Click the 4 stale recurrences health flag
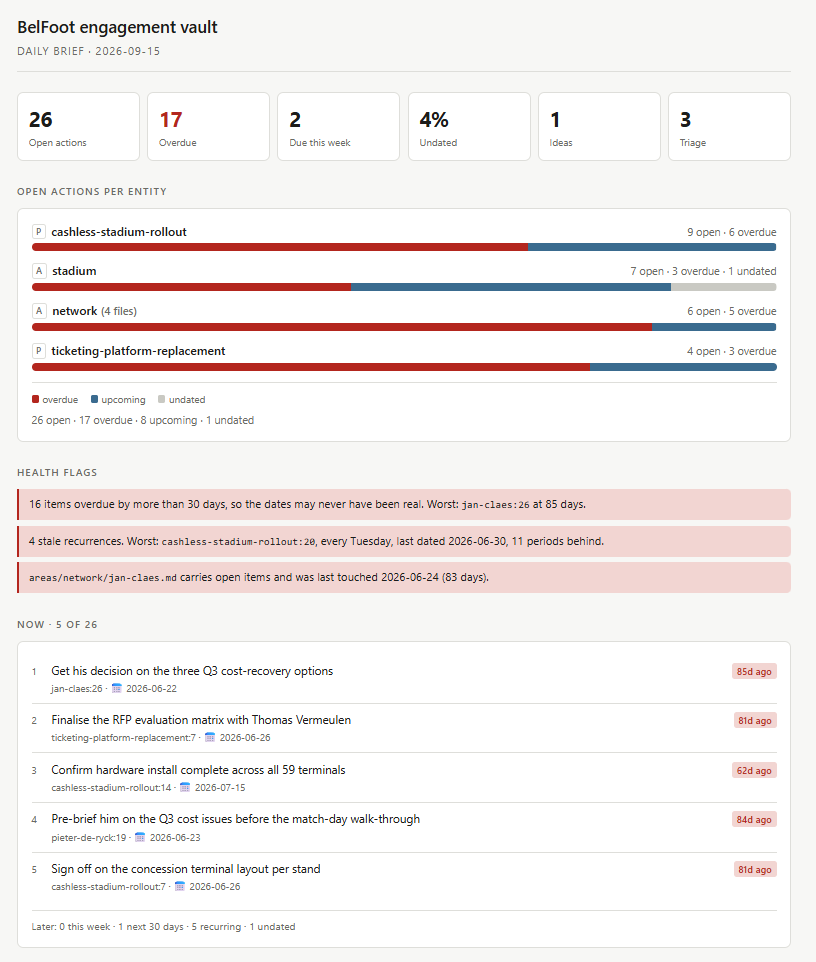This screenshot has width=816, height=962. click(404, 541)
